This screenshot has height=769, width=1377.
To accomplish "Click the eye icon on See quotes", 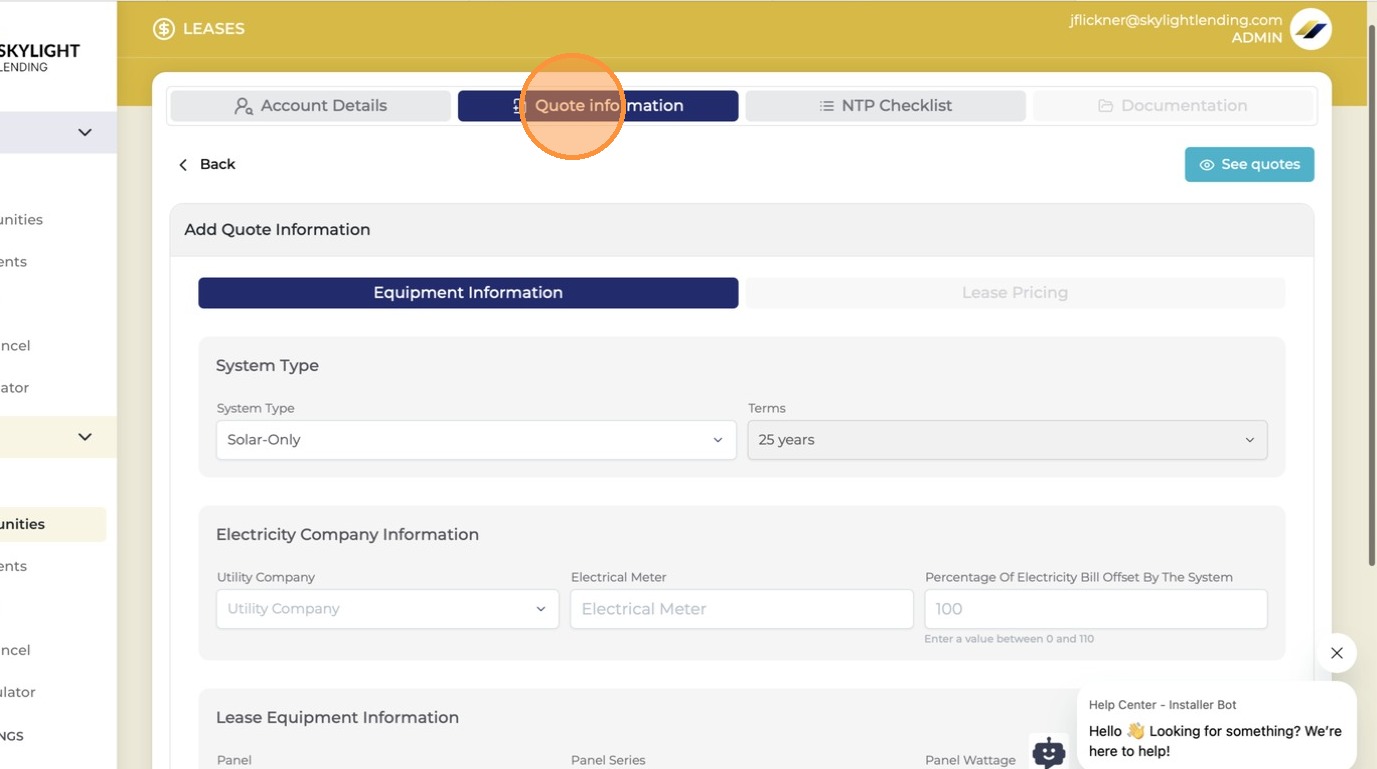I will coord(1207,165).
